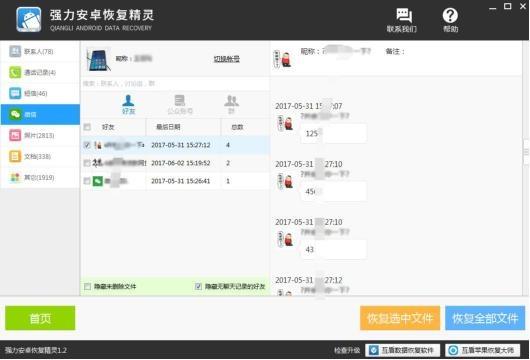
Task: Open 互盾苹果恢复大师 link in status bar
Action: [482, 350]
